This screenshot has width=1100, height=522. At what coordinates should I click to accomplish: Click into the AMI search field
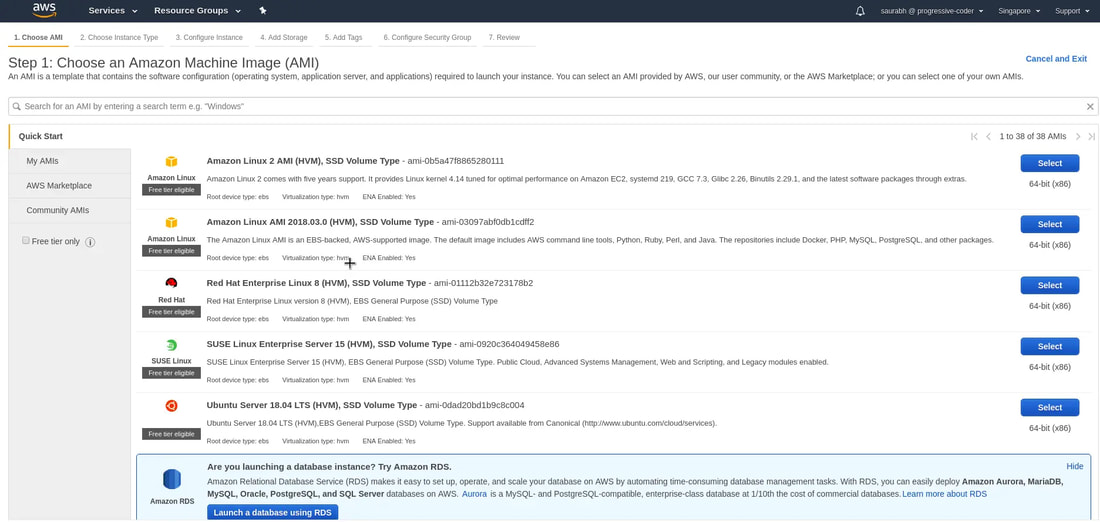coord(540,106)
